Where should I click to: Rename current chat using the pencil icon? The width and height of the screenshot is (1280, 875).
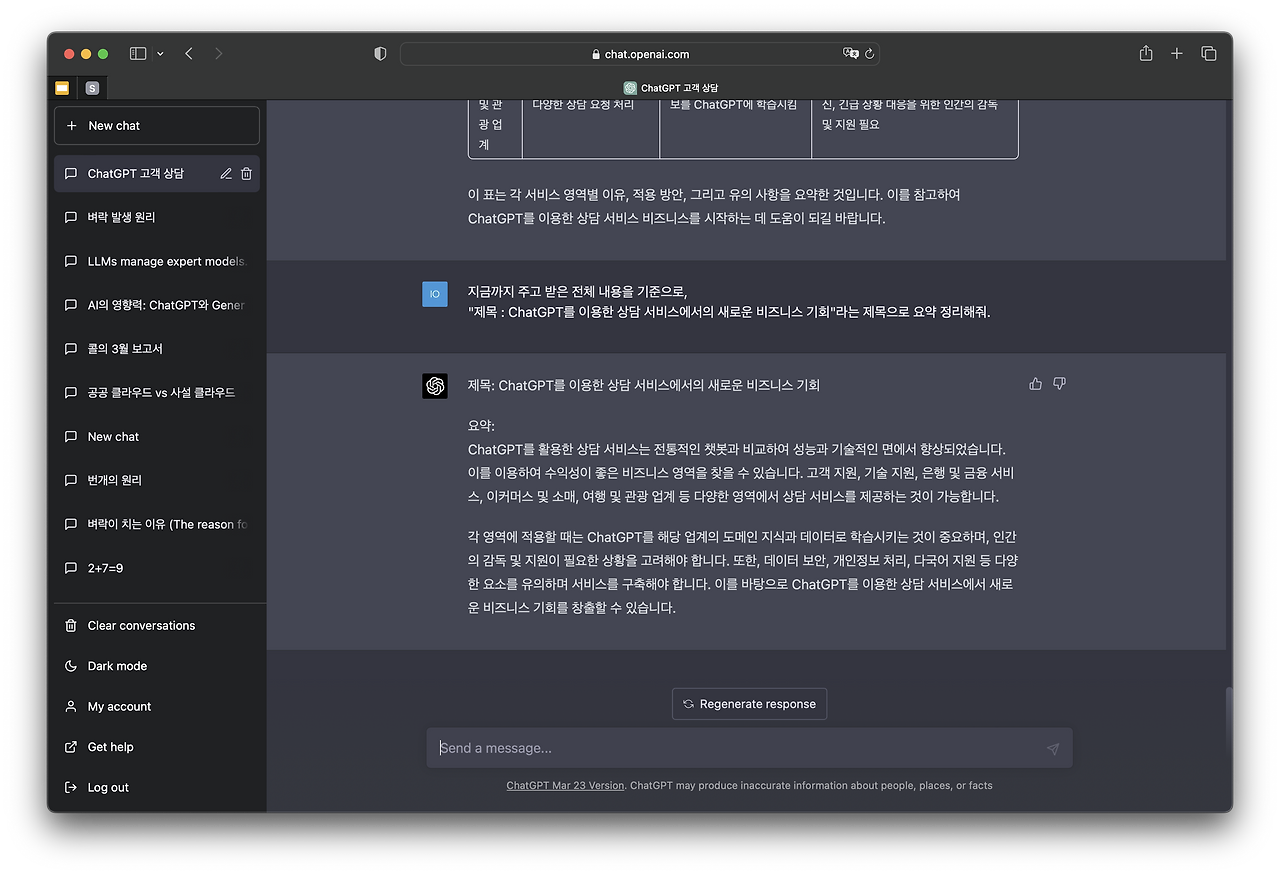(x=226, y=173)
